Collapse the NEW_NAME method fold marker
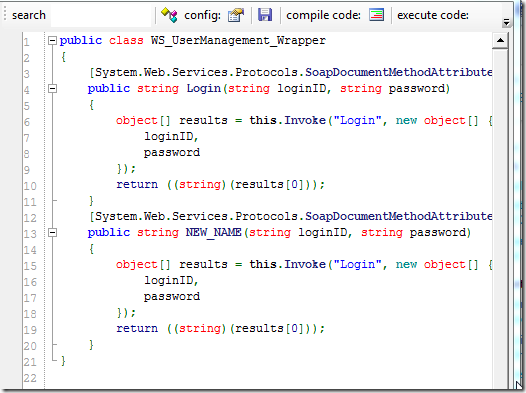Screen dimensions: 526x393 (x=52, y=232)
